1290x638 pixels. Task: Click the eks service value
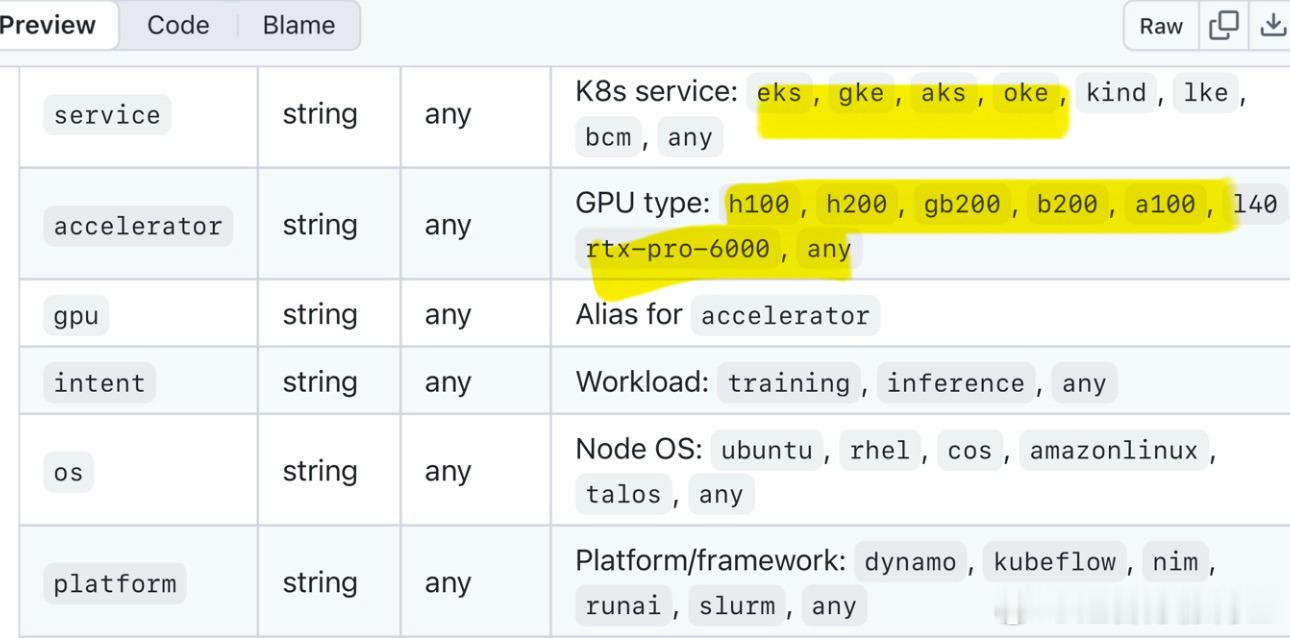tap(779, 93)
